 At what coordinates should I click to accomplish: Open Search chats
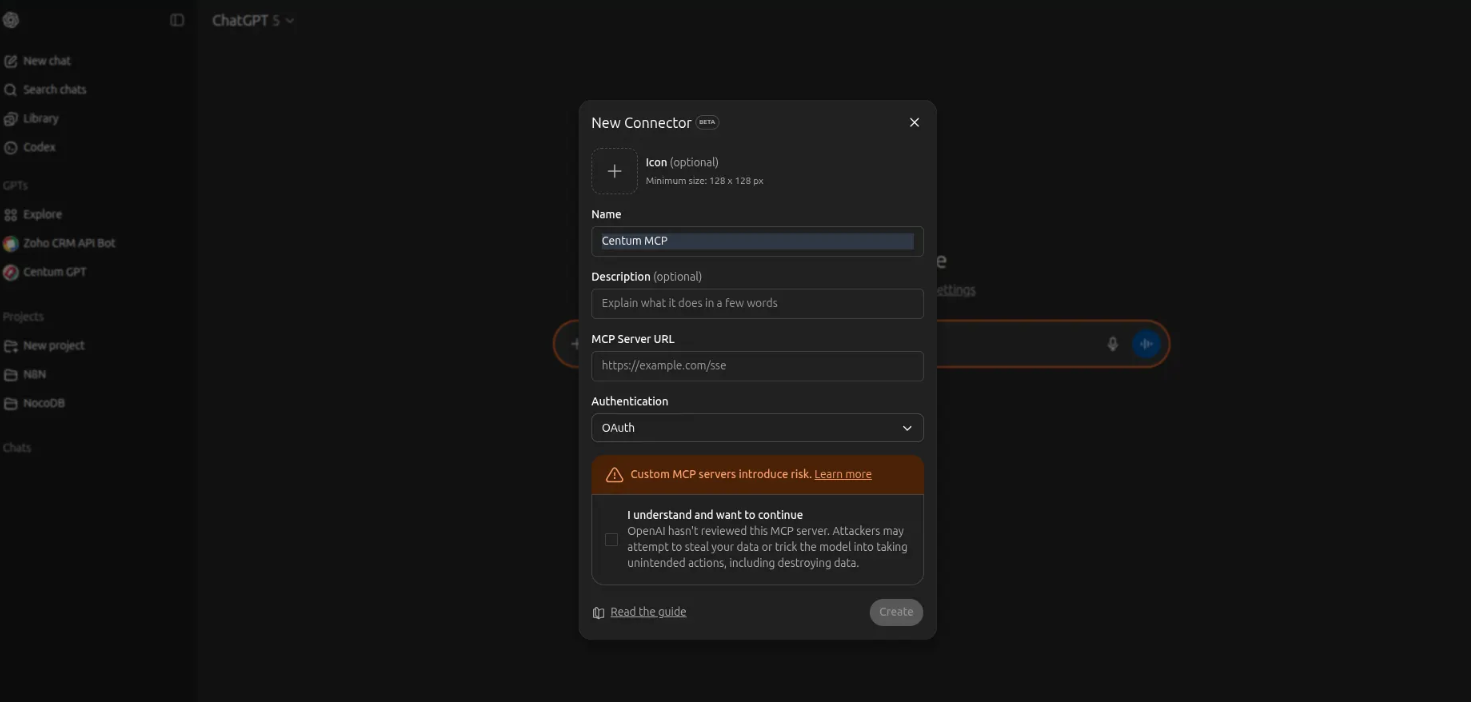coord(55,90)
